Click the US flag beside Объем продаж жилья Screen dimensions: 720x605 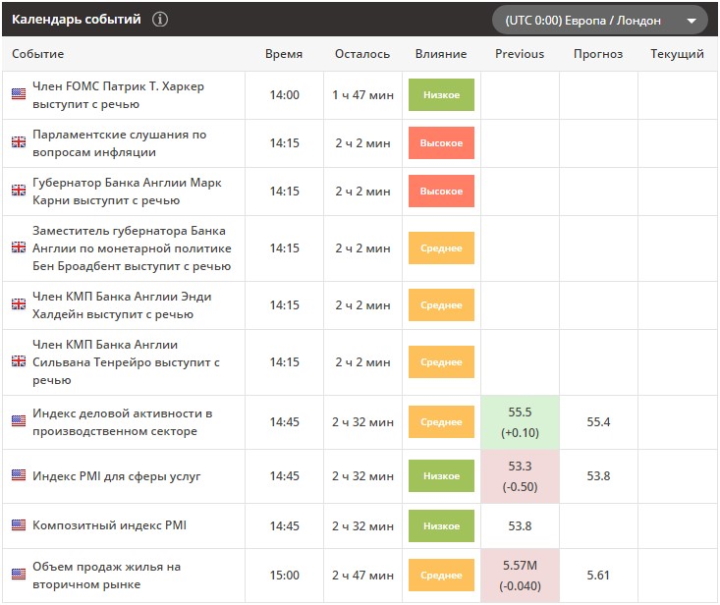pos(18,575)
